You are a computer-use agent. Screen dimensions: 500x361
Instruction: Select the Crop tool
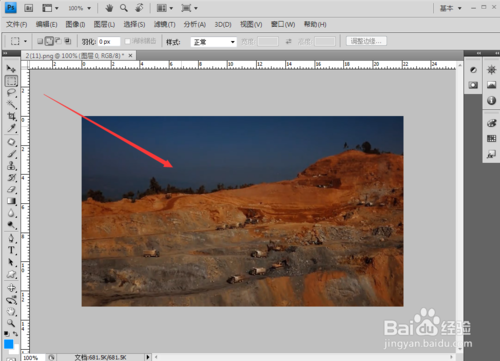[x=11, y=116]
